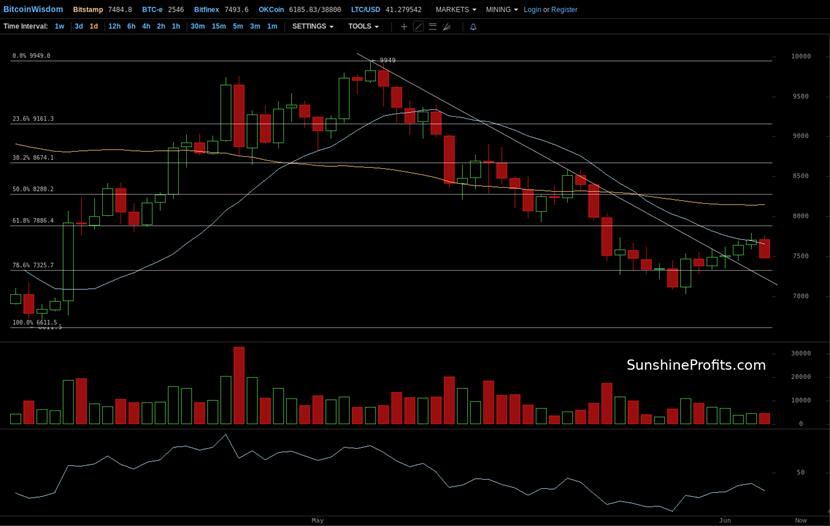Switch to 3d time interval
The width and height of the screenshot is (830, 526).
tap(78, 26)
